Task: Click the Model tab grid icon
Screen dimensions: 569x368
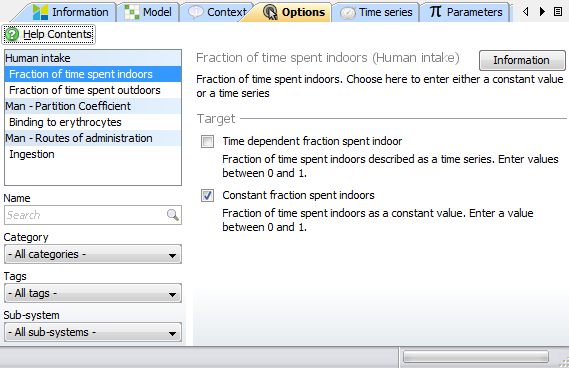Action: click(x=131, y=12)
